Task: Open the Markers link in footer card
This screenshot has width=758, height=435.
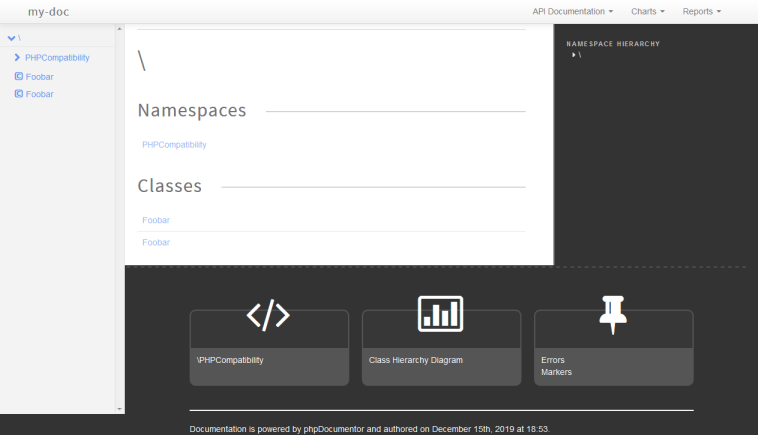Action: 556,372
